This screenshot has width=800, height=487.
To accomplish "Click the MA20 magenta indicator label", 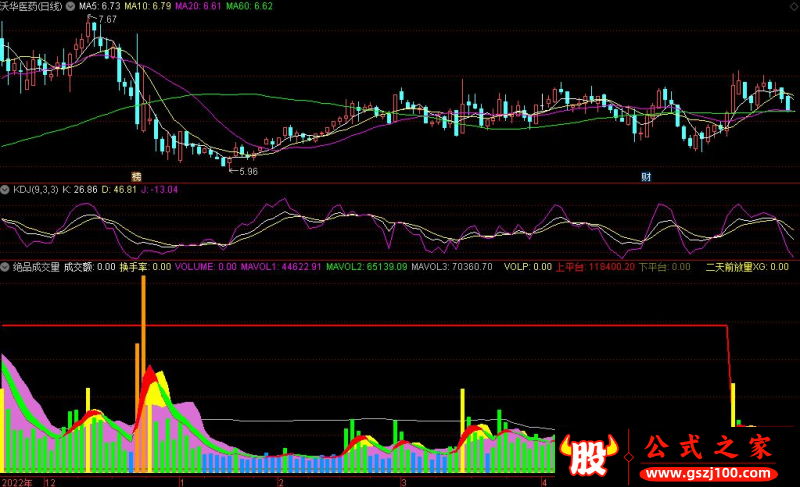I will [199, 6].
